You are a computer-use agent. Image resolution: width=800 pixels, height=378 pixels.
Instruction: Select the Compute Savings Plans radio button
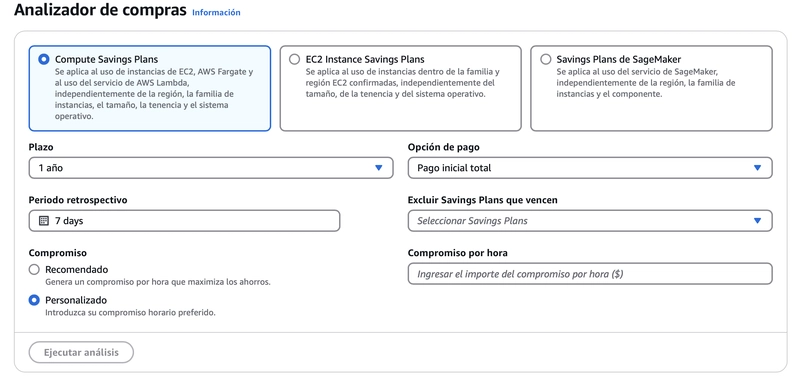(x=44, y=59)
